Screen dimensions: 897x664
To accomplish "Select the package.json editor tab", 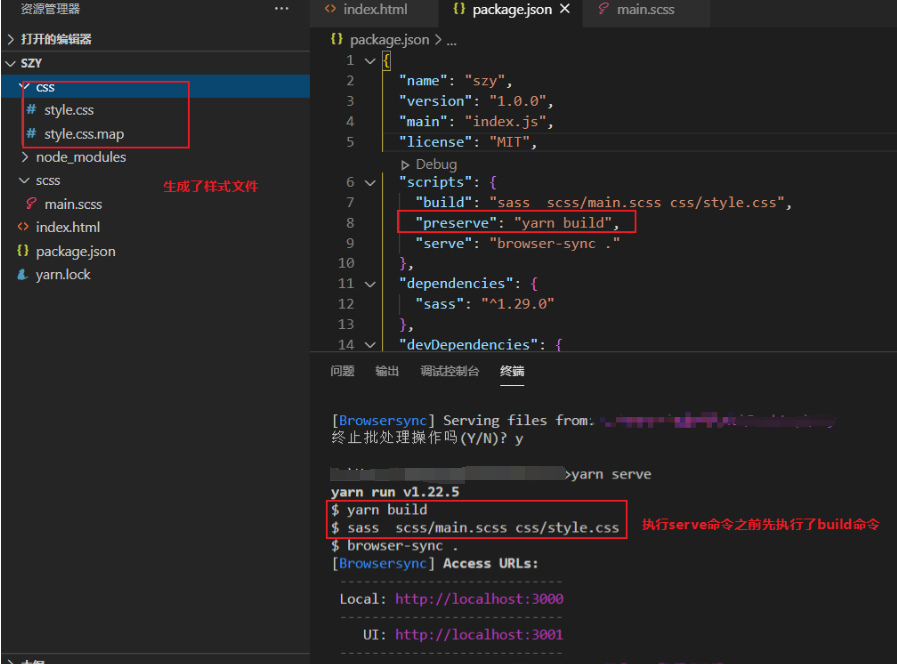I will click(x=511, y=10).
